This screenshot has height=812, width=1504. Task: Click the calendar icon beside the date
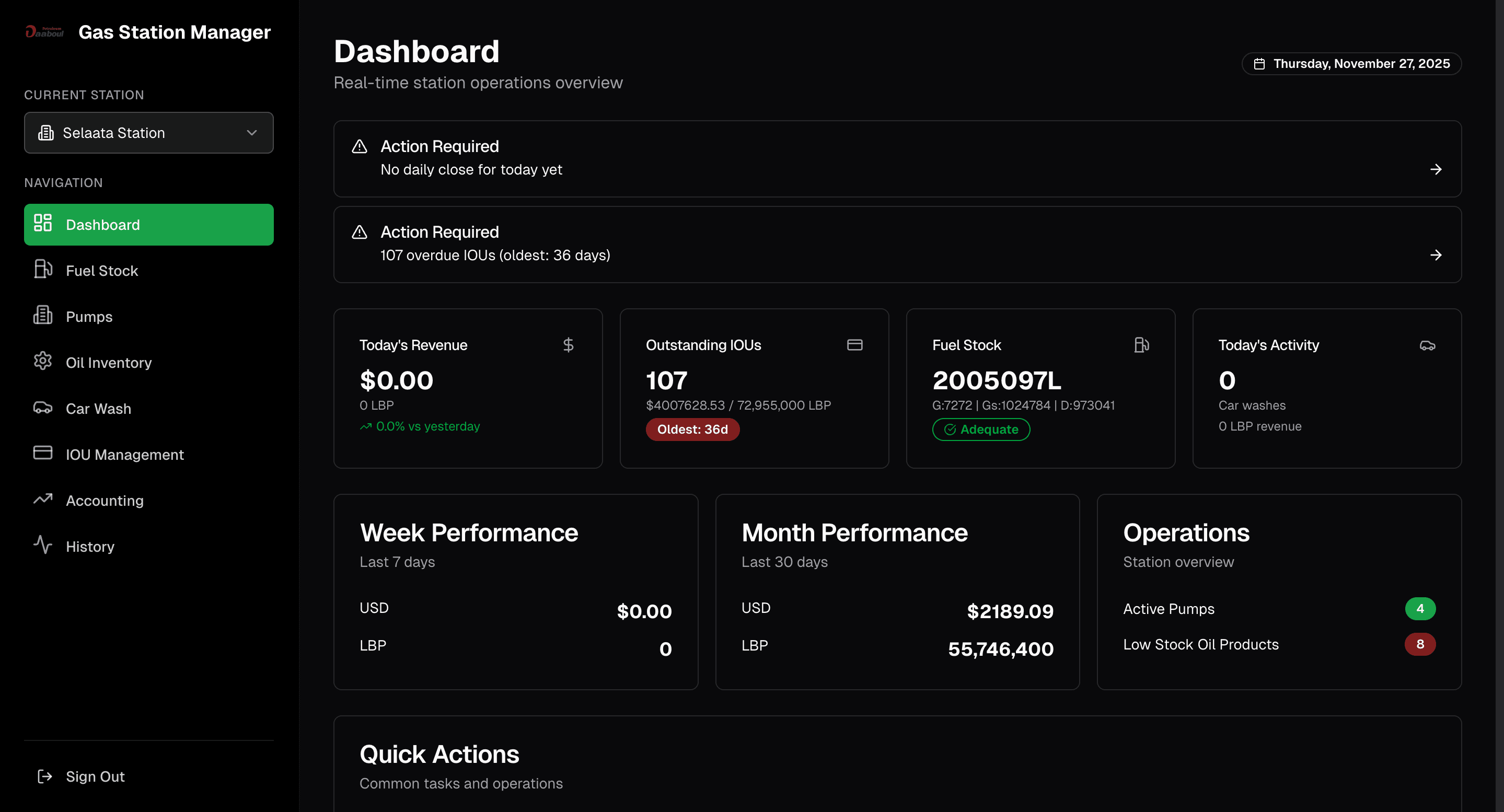coord(1259,64)
